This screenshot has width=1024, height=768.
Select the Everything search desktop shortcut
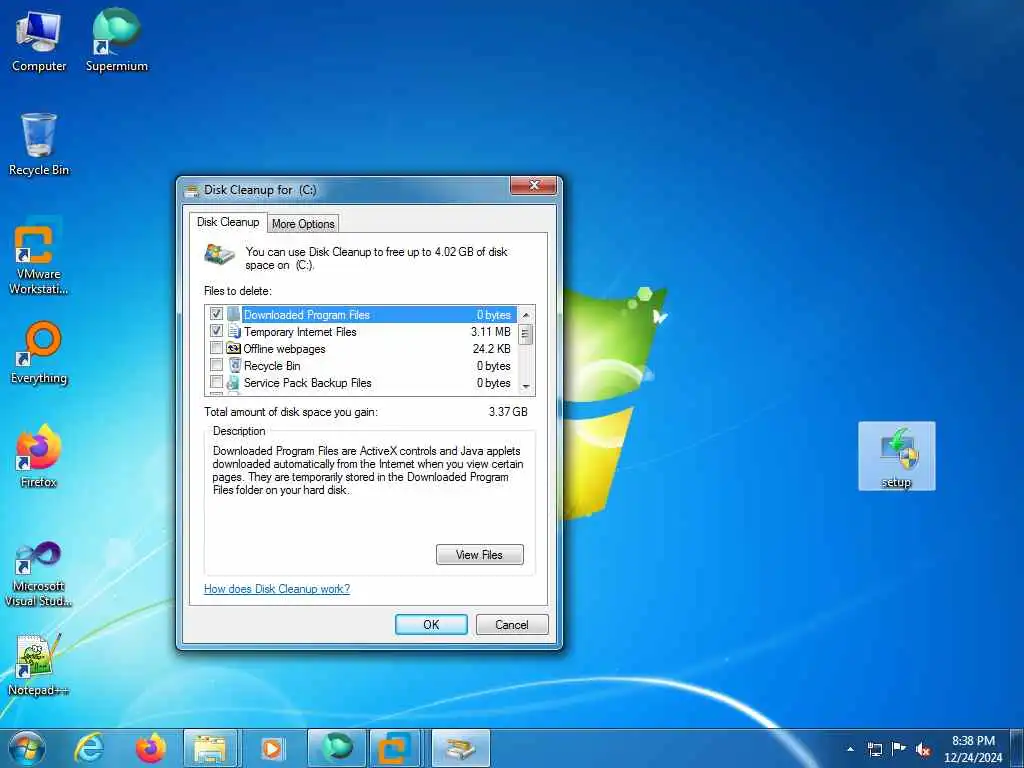coord(39,353)
